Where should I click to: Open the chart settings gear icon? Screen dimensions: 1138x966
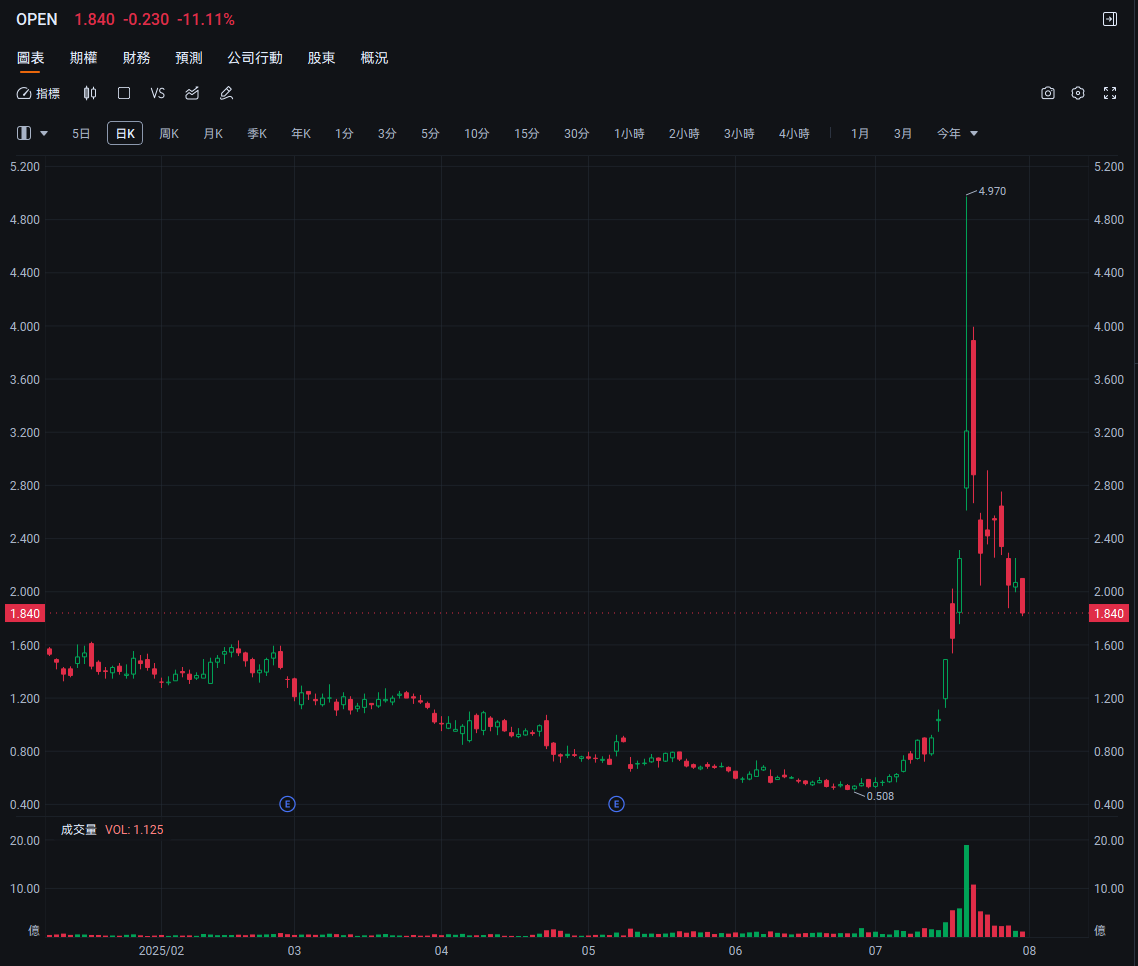1078,93
